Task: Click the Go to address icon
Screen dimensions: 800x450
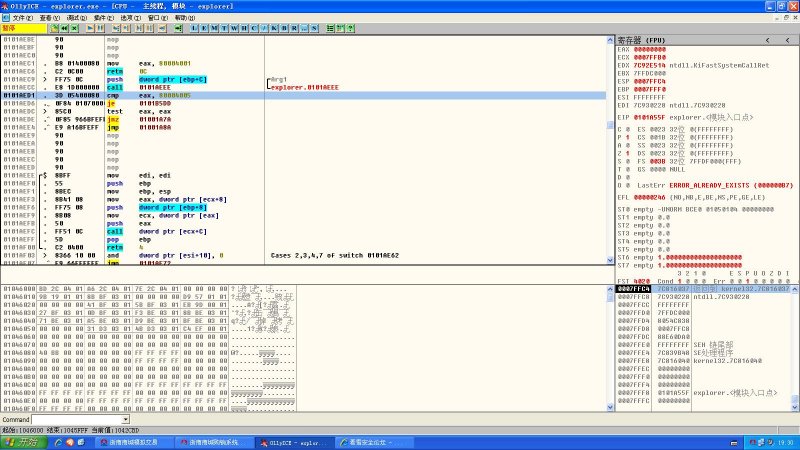Action: [178, 28]
